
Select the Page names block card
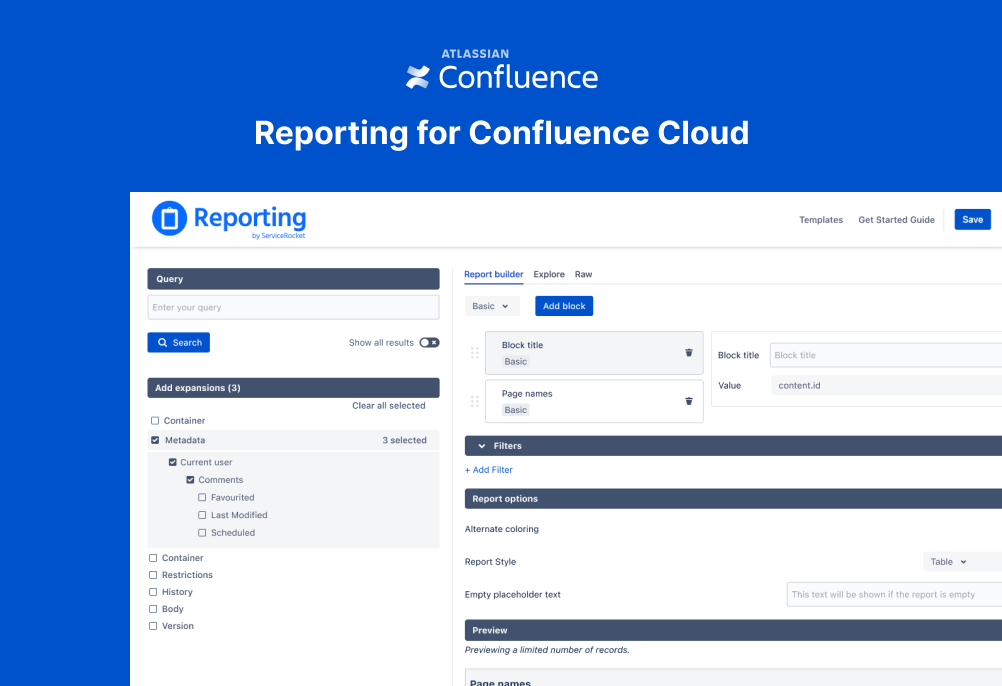coord(594,401)
